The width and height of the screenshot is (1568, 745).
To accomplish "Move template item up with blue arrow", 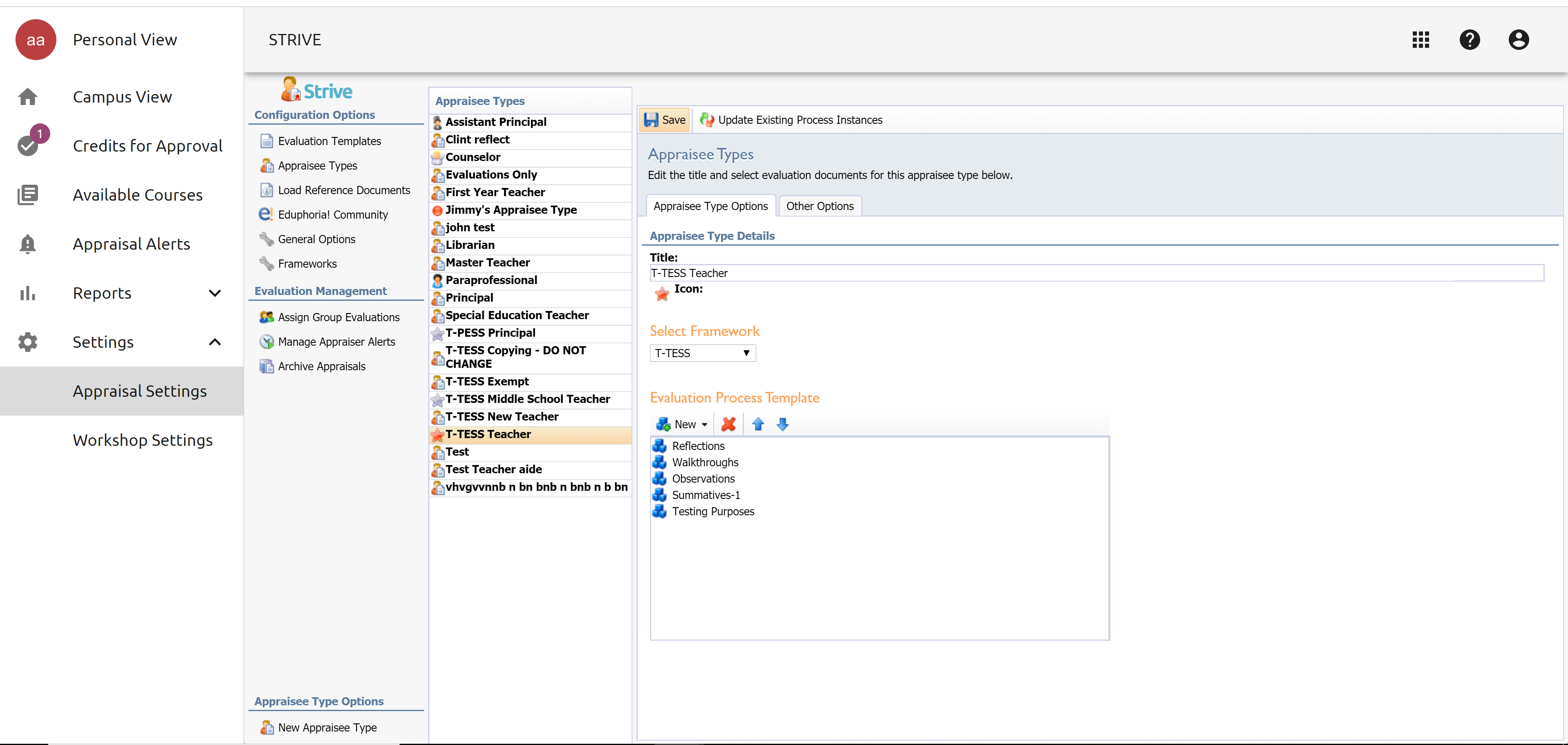I will 758,424.
